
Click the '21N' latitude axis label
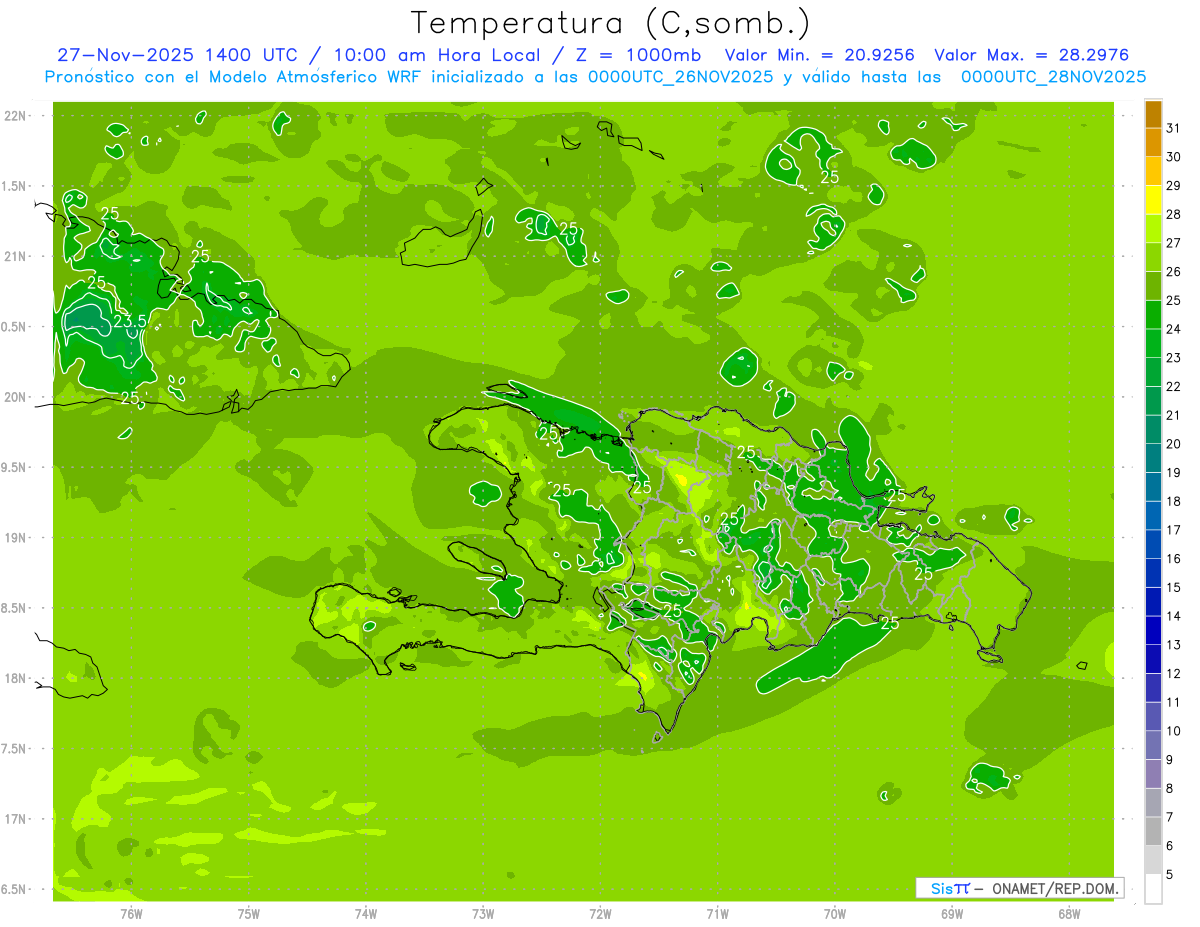[16, 256]
